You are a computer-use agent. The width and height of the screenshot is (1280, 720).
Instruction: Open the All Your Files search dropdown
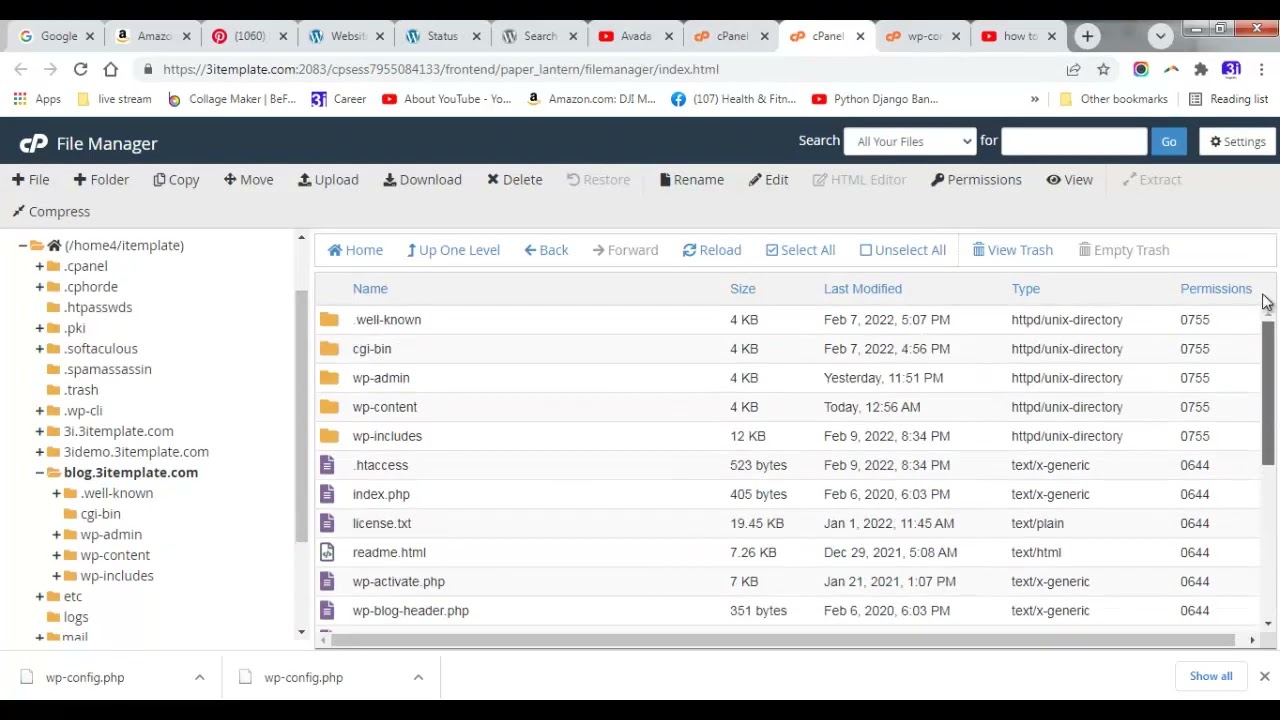pyautogui.click(x=910, y=141)
